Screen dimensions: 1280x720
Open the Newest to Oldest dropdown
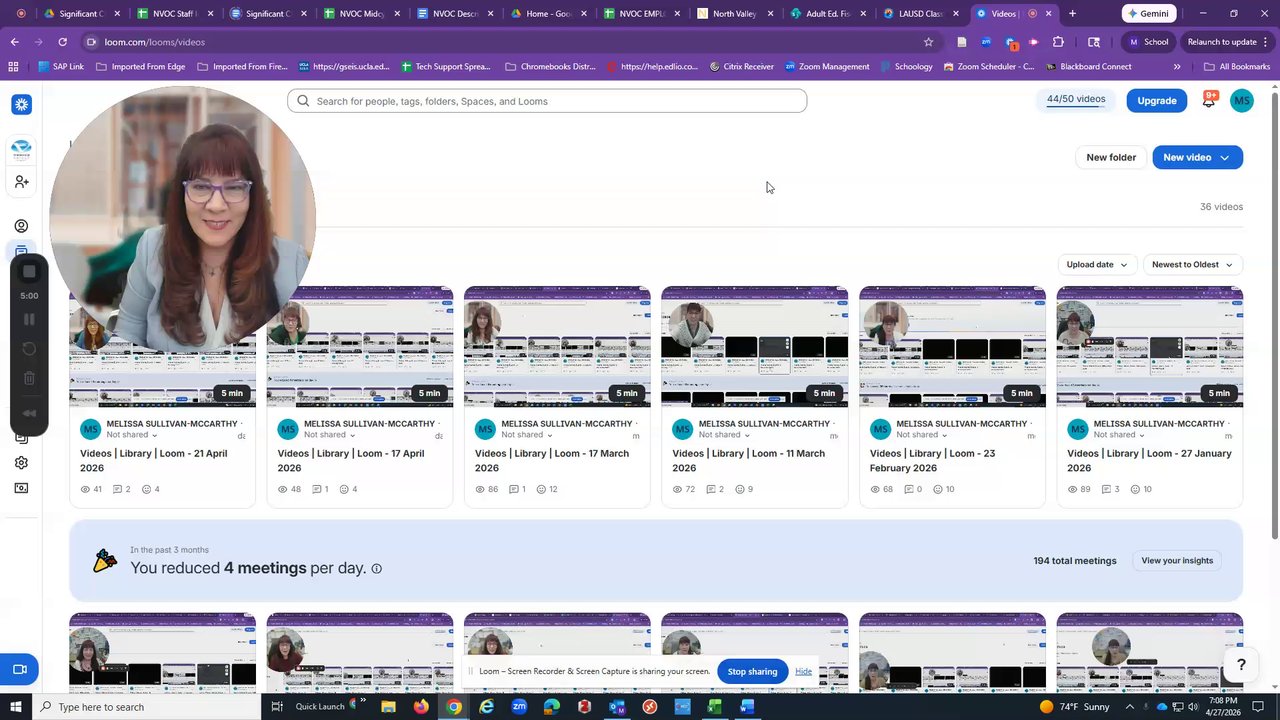[x=1192, y=265]
